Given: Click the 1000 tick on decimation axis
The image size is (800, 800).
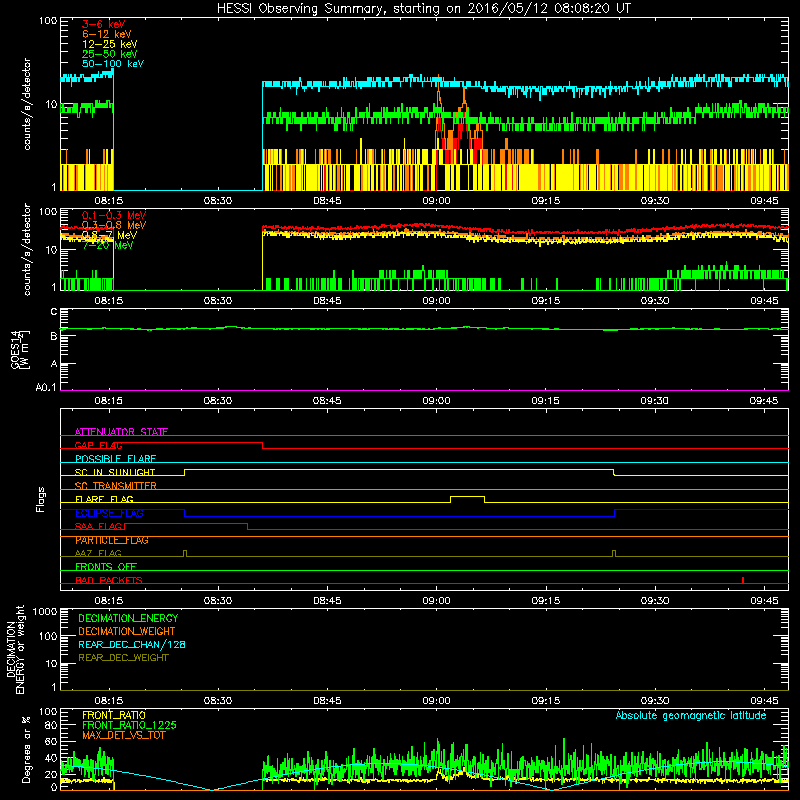Looking at the screenshot, I should tap(45, 611).
